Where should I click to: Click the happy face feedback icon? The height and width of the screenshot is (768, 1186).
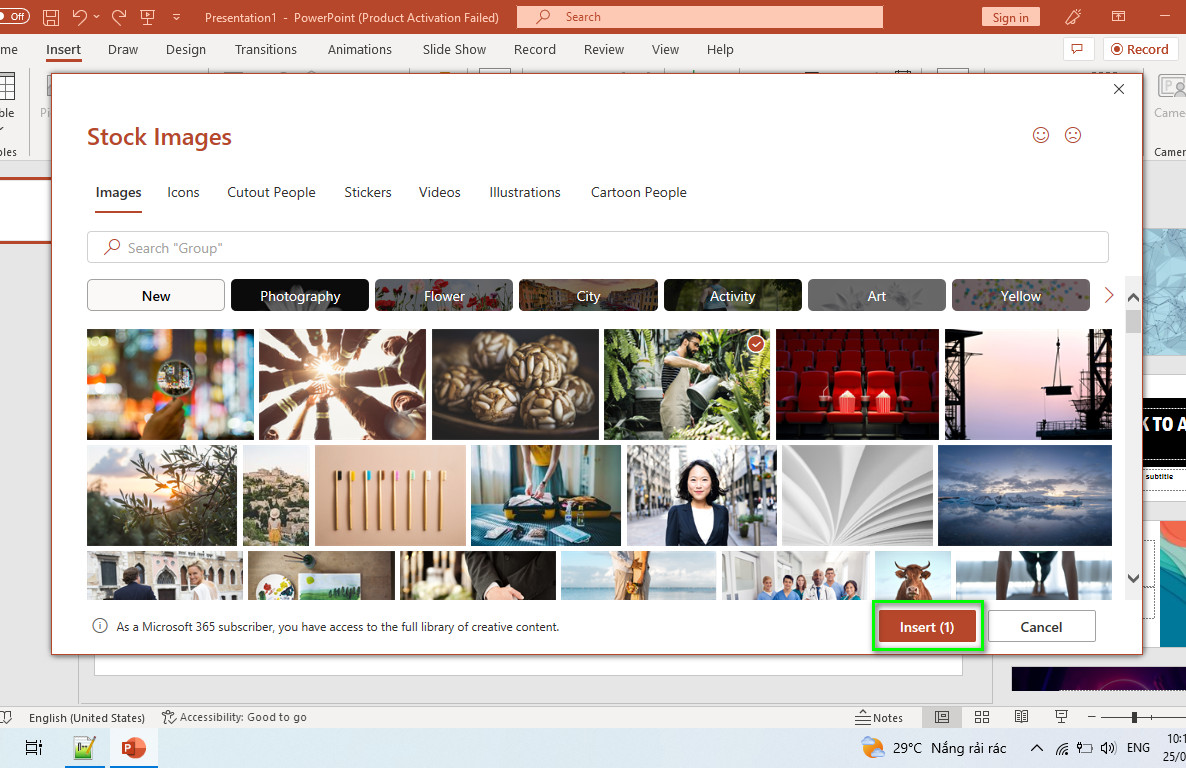(1041, 135)
